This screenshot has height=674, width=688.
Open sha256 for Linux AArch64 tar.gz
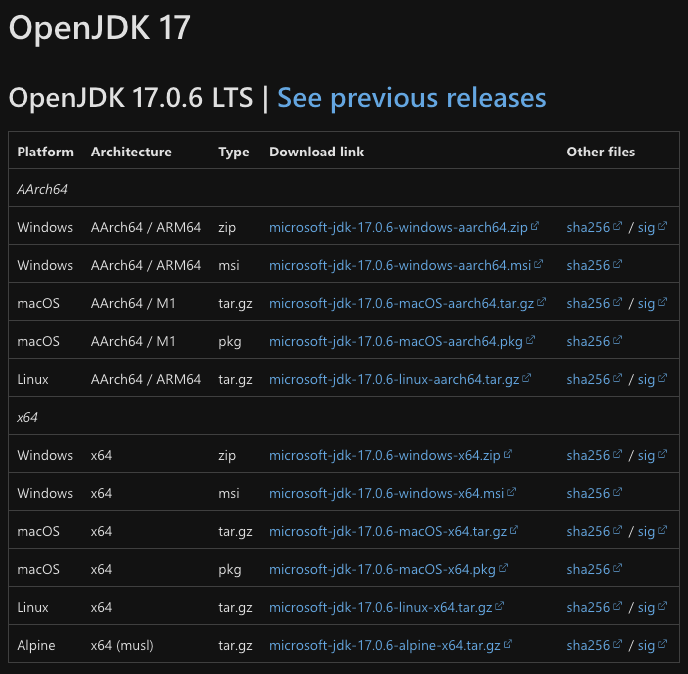pyautogui.click(x=594, y=380)
